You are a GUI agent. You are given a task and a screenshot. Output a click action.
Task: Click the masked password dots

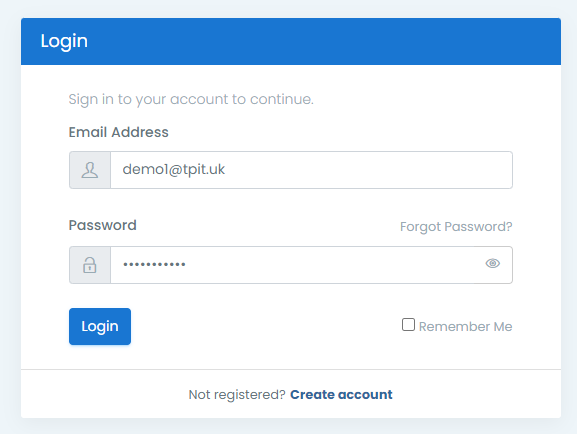(154, 264)
